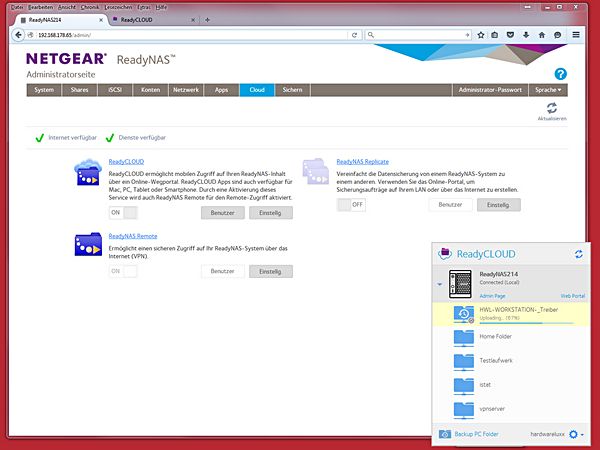600x450 pixels.
Task: Open the Konten tab
Action: pyautogui.click(x=150, y=90)
